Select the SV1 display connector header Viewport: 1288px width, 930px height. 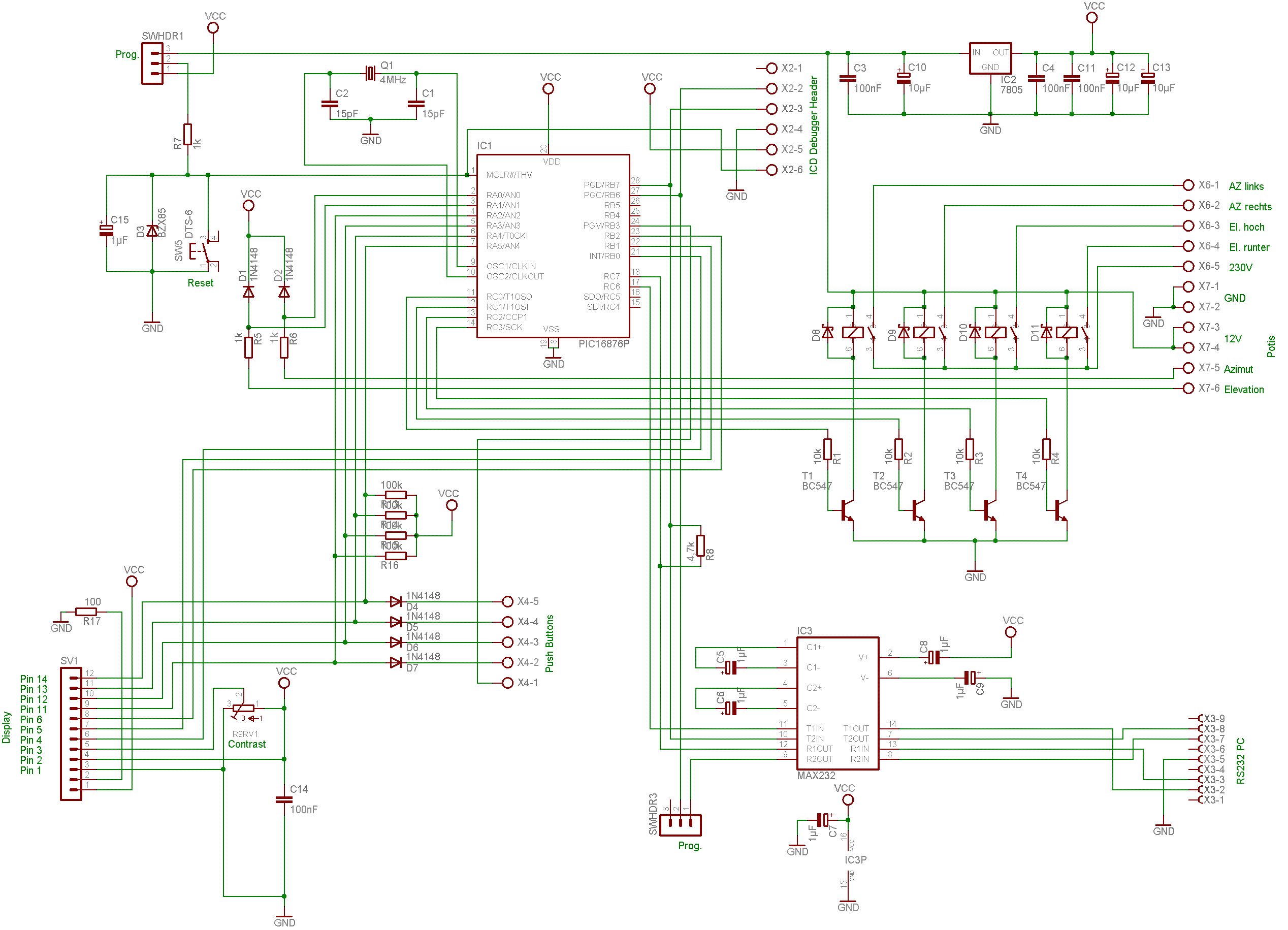(x=71, y=733)
